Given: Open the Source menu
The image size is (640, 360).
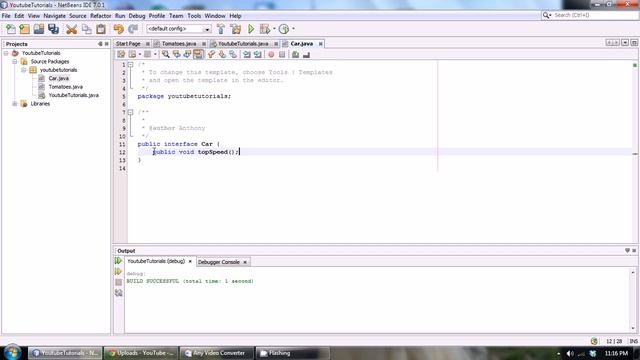Looking at the screenshot, I should (x=78, y=16).
